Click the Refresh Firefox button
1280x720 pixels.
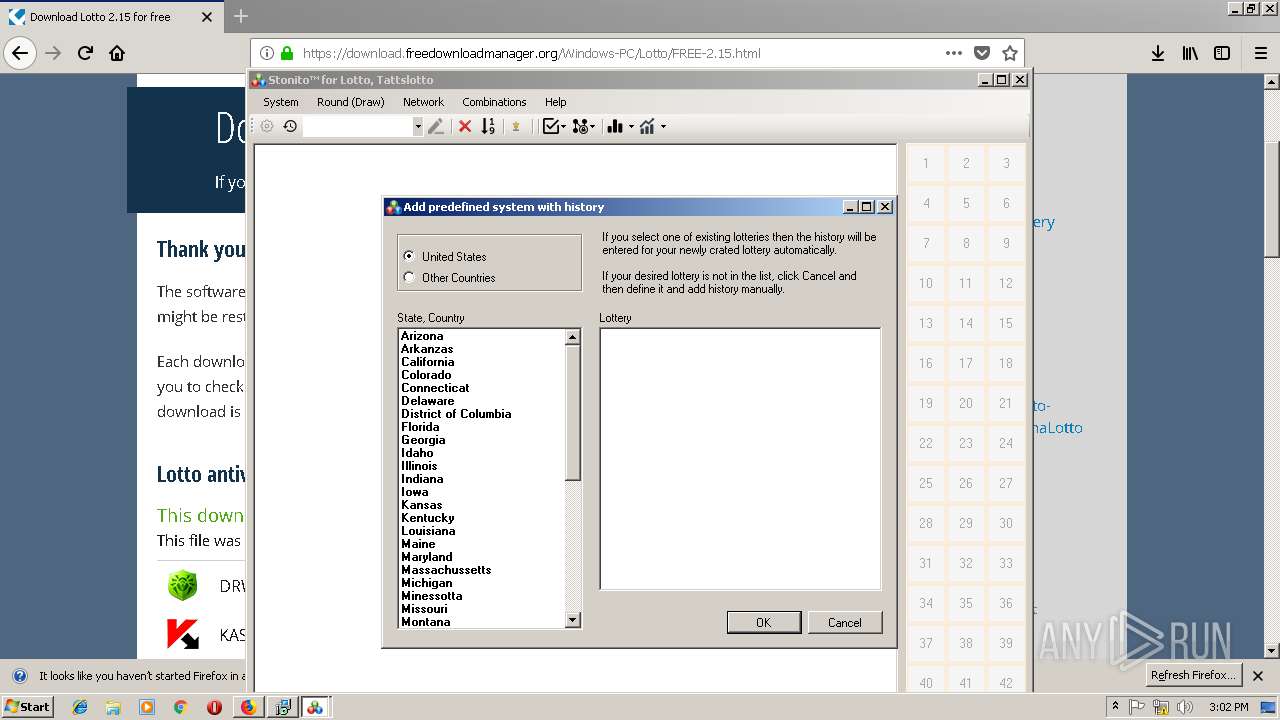point(1193,675)
